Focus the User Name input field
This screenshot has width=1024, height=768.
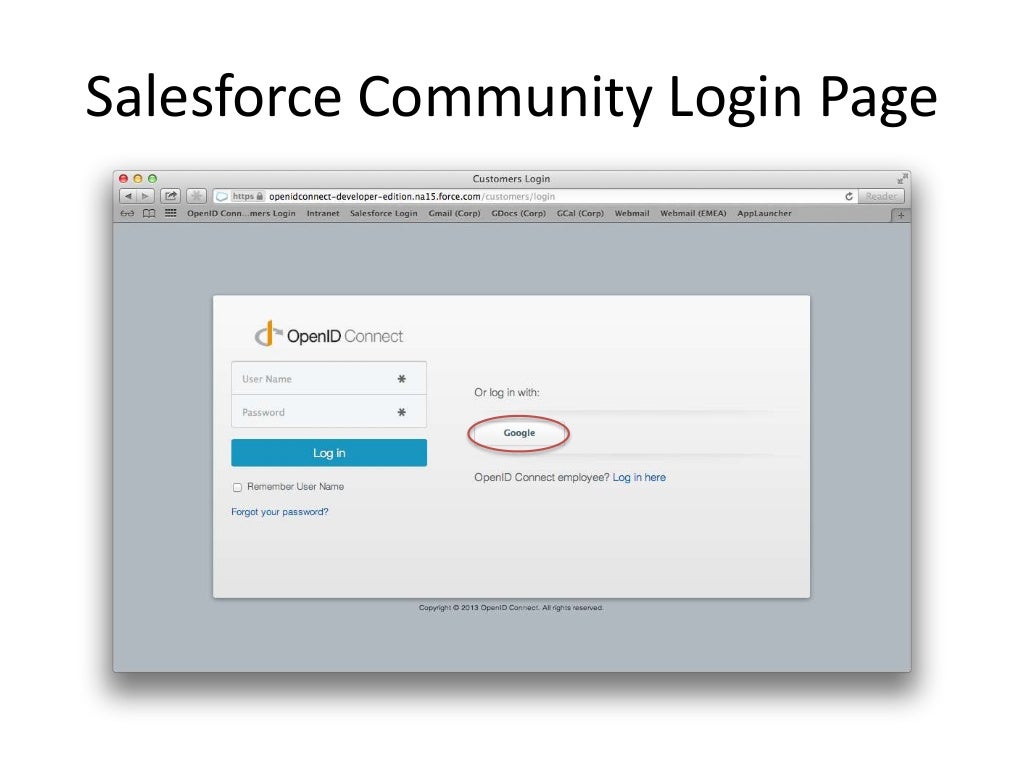329,379
